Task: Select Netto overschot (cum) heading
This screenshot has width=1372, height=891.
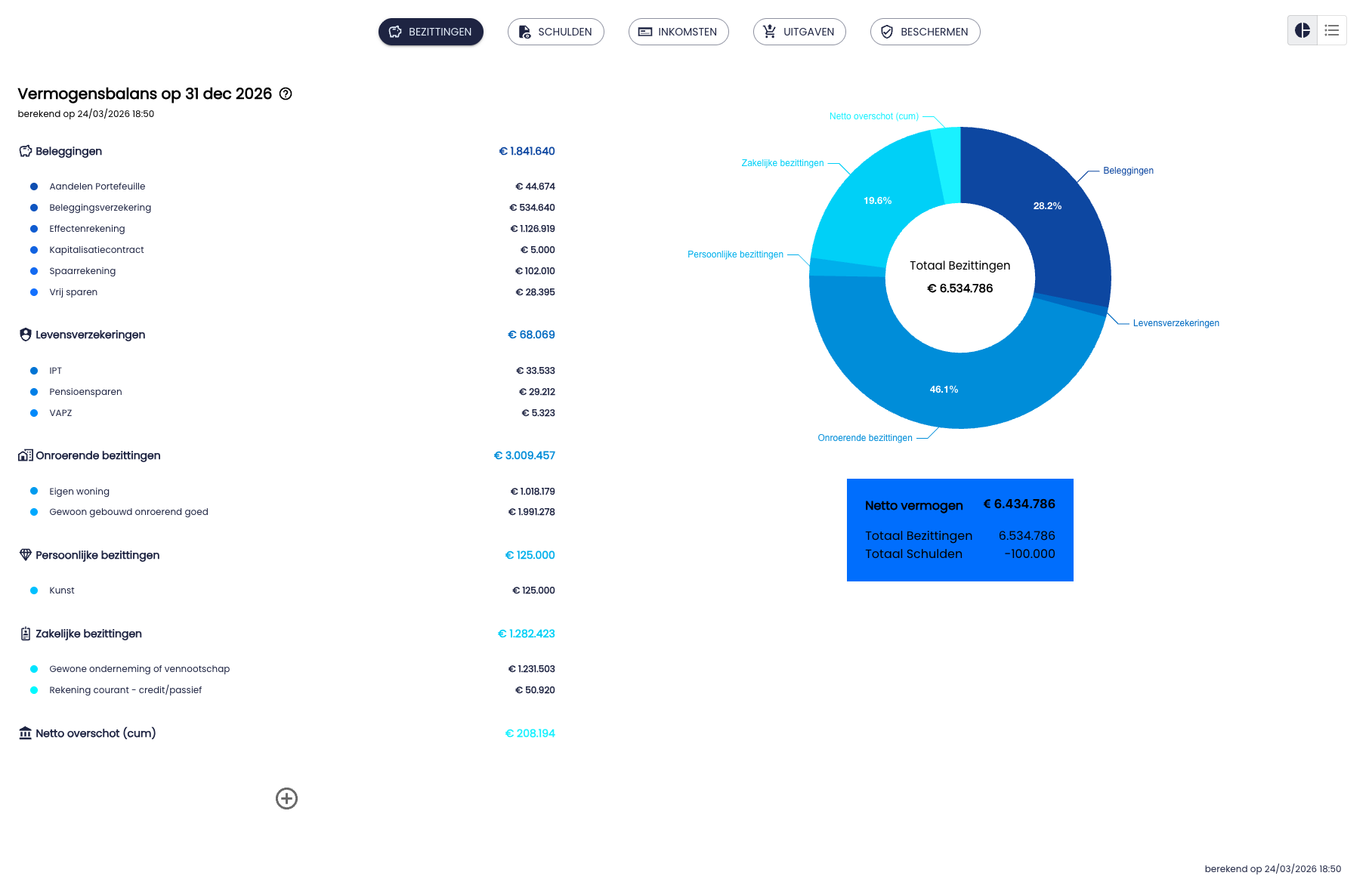Action: (x=96, y=733)
